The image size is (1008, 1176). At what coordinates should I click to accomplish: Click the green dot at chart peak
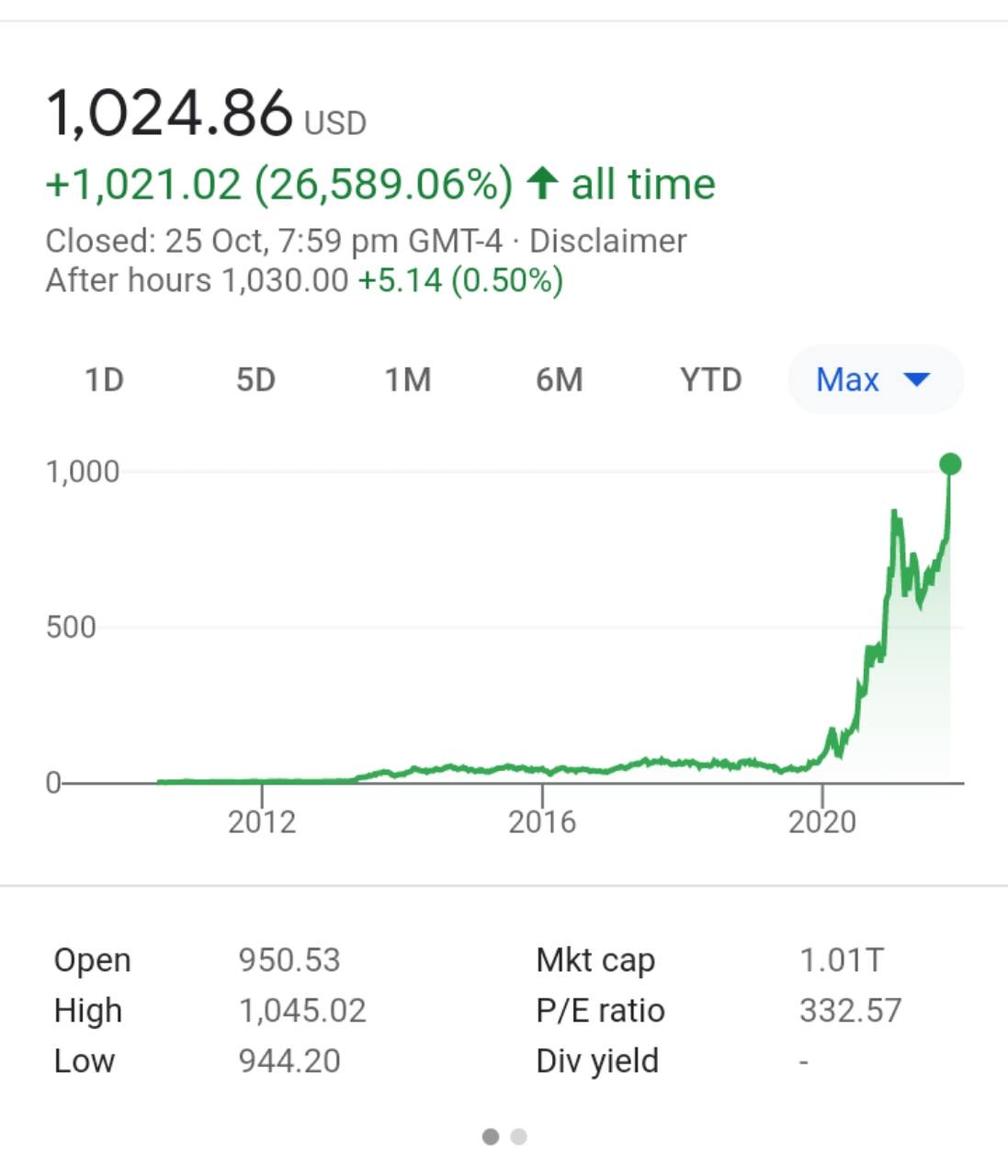coord(951,464)
